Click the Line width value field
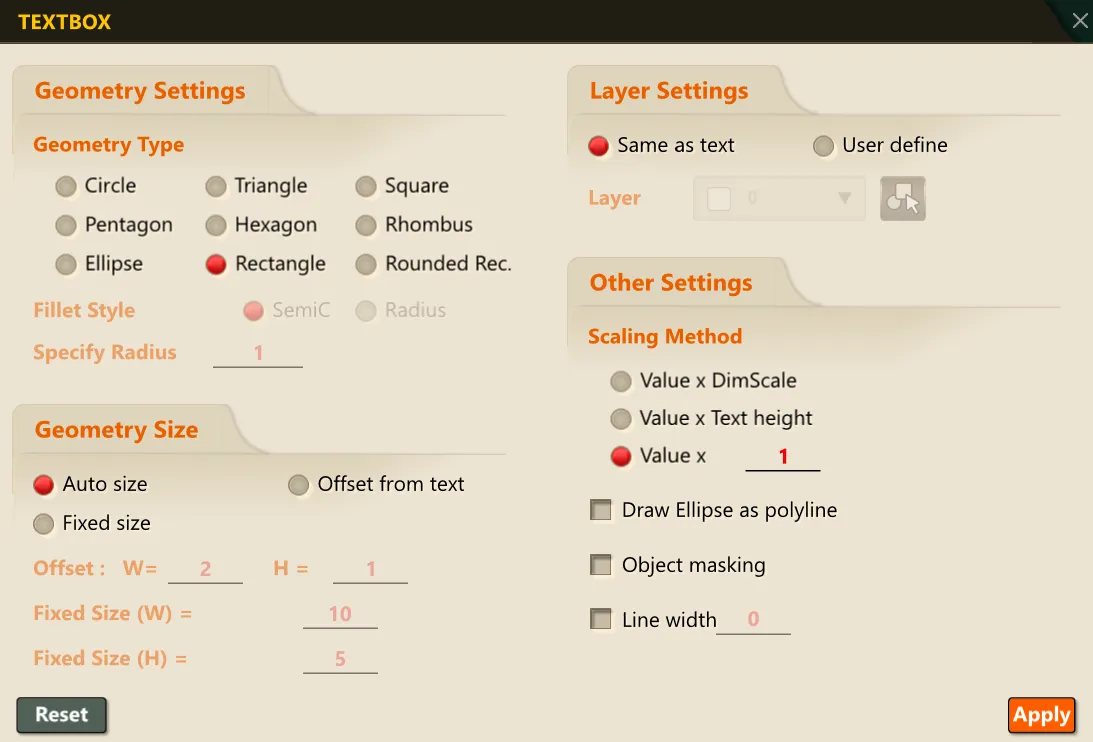Screen dimensions: 1093x742 [x=754, y=620]
